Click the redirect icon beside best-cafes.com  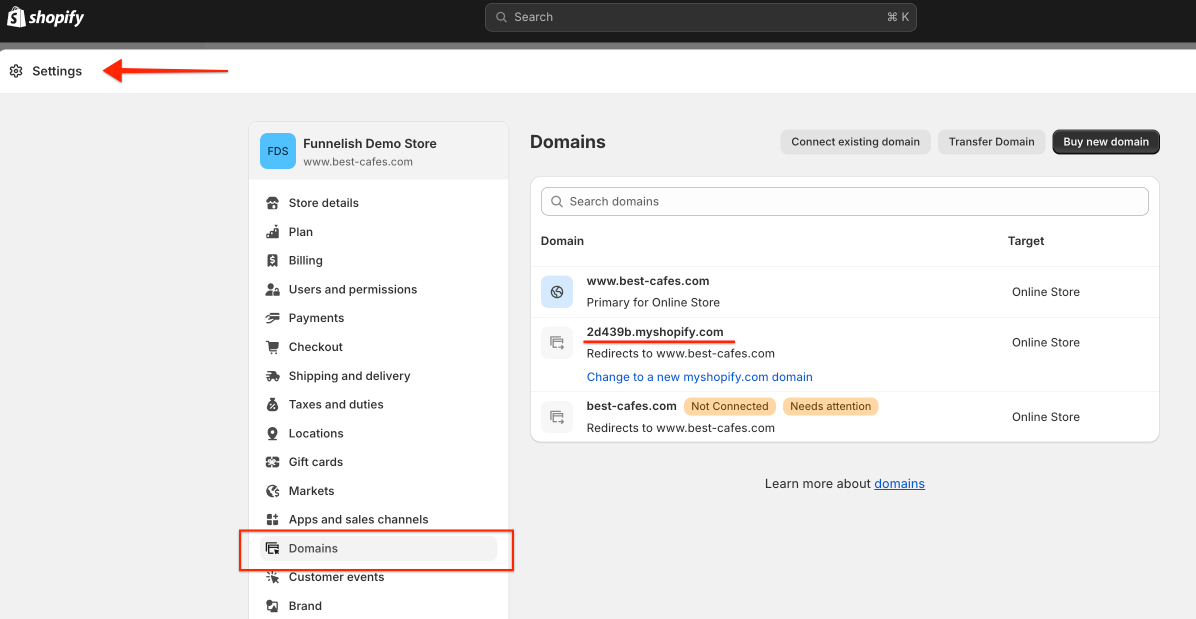pyautogui.click(x=557, y=417)
